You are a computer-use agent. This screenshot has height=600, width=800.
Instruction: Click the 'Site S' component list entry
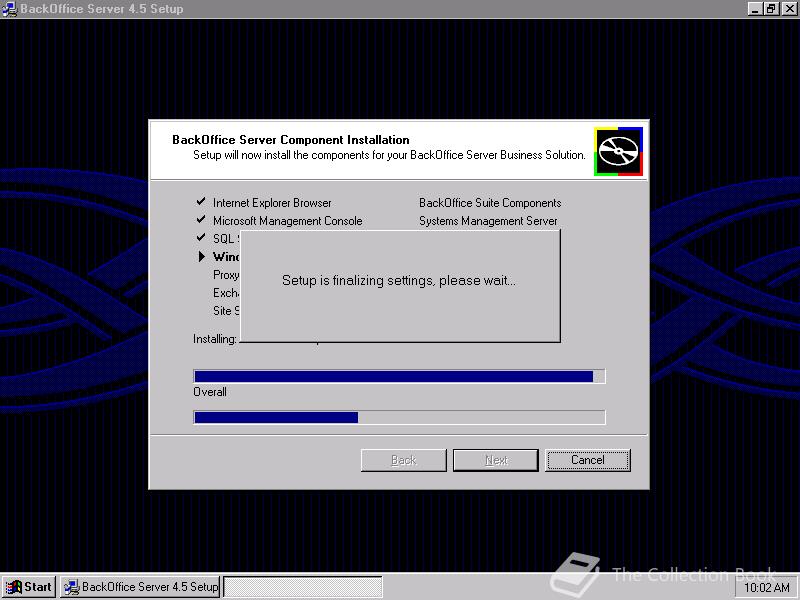(x=226, y=311)
